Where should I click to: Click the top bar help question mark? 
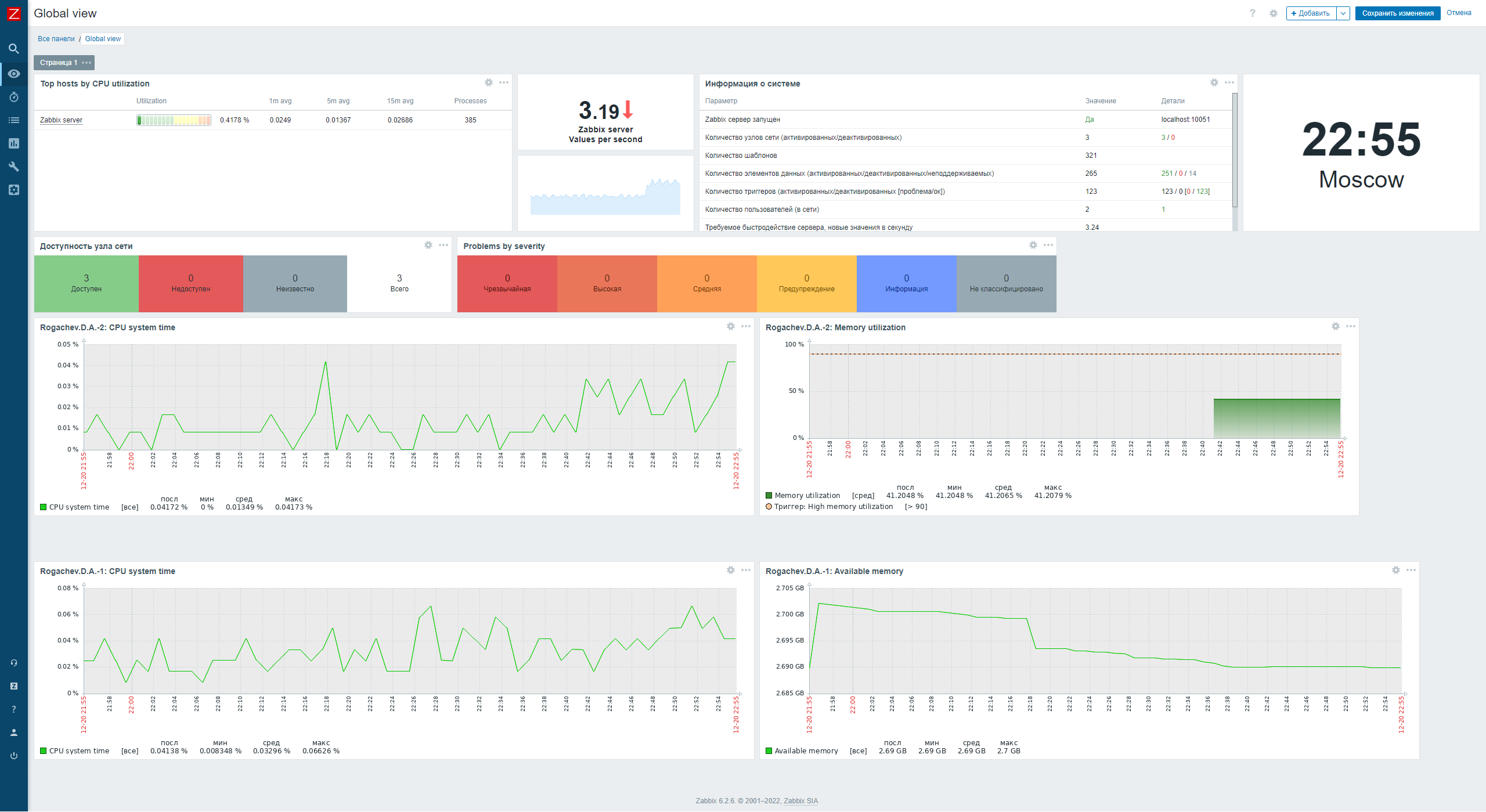[x=1253, y=13]
